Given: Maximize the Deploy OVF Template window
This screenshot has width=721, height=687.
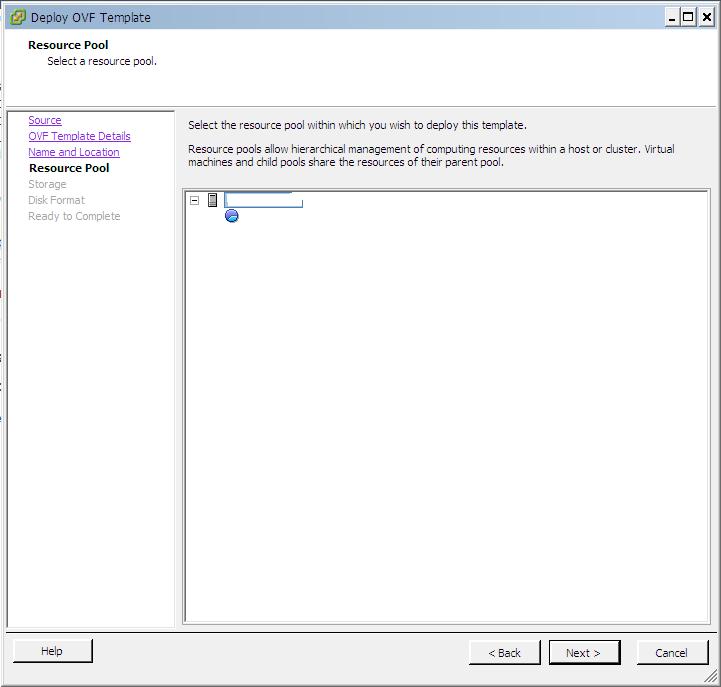Looking at the screenshot, I should [x=688, y=18].
